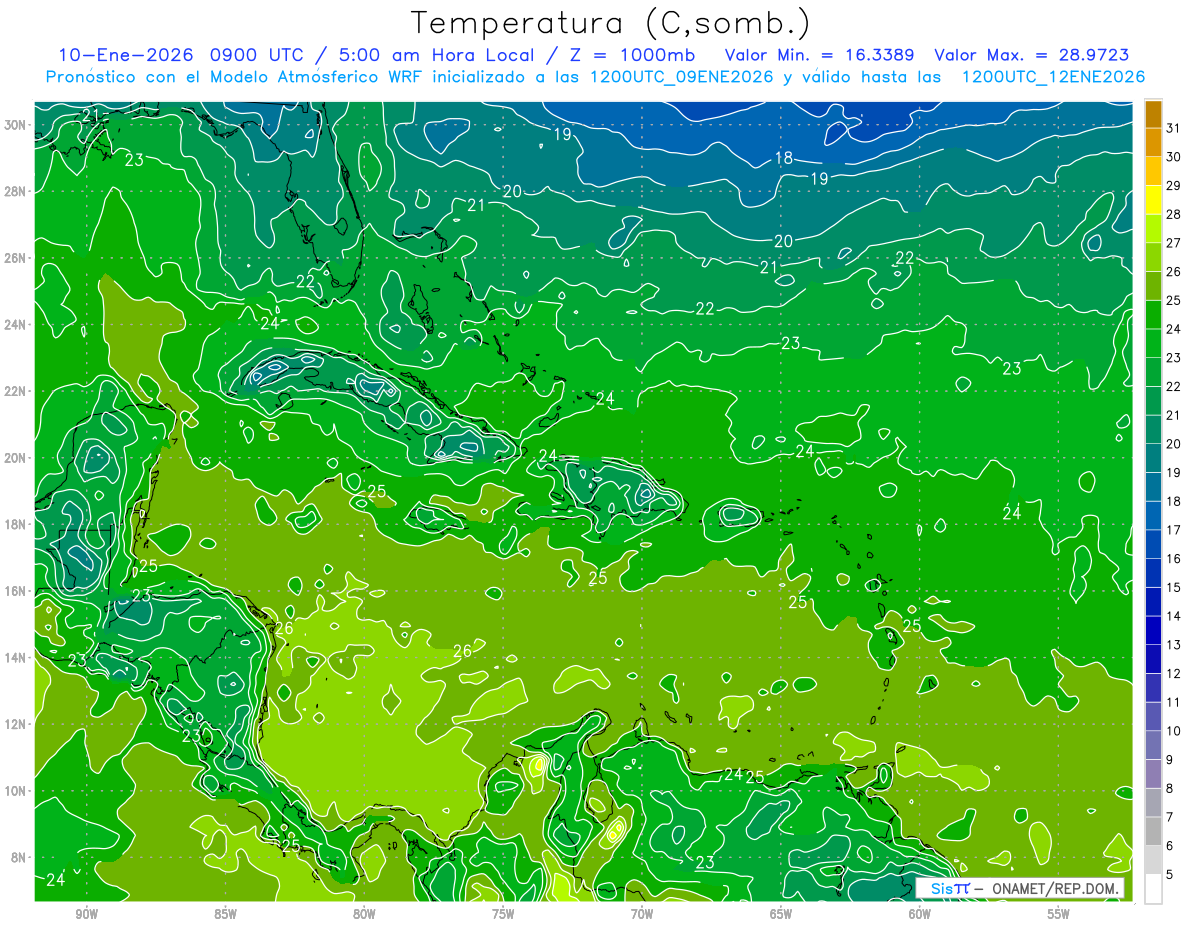Click the "65W" longitude axis label
The image size is (1200, 927).
781,914
